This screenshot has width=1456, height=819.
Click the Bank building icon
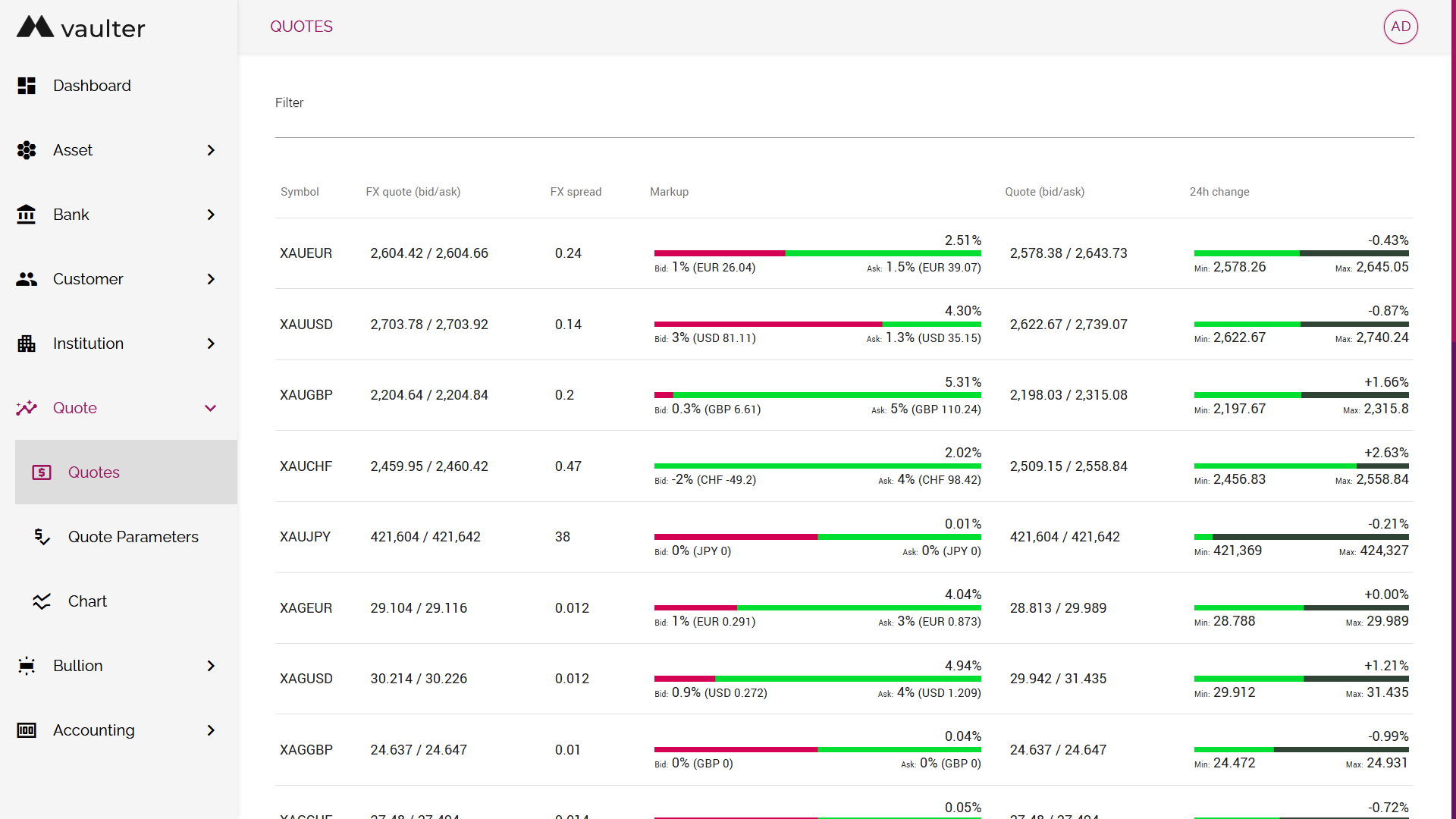pyautogui.click(x=27, y=215)
